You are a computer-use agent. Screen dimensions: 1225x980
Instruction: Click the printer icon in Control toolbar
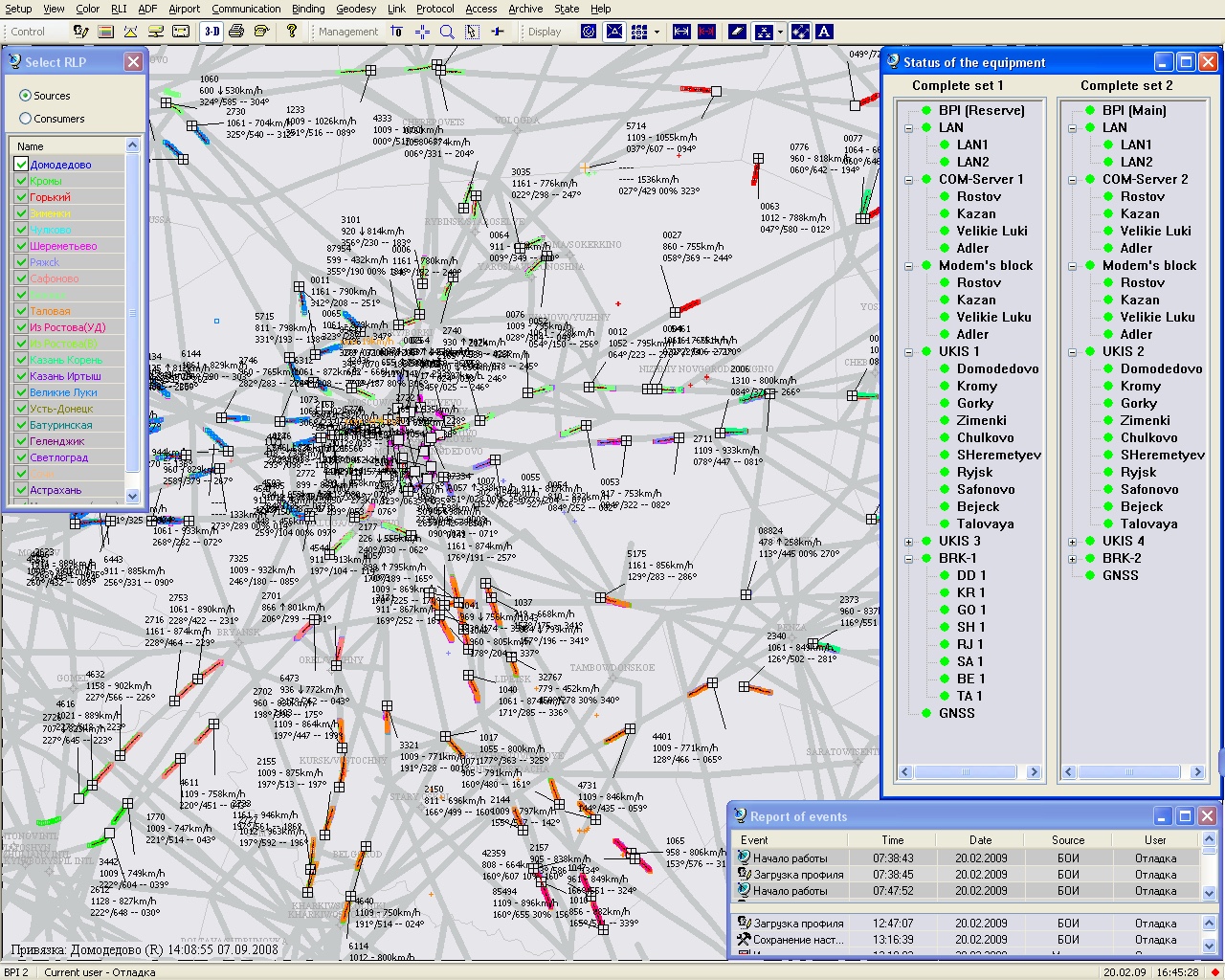point(236,32)
